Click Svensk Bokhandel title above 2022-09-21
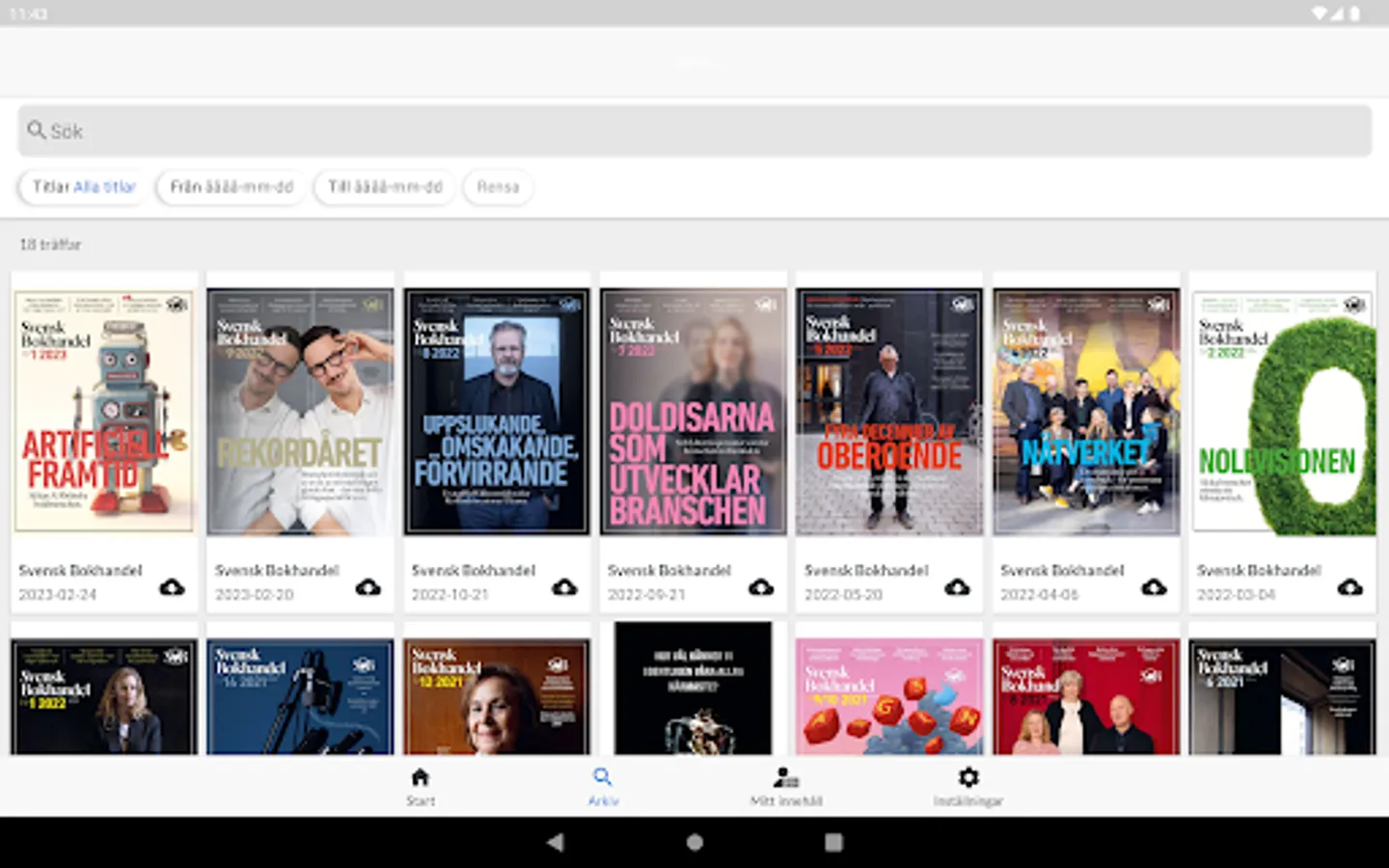This screenshot has height=868, width=1389. (x=670, y=571)
